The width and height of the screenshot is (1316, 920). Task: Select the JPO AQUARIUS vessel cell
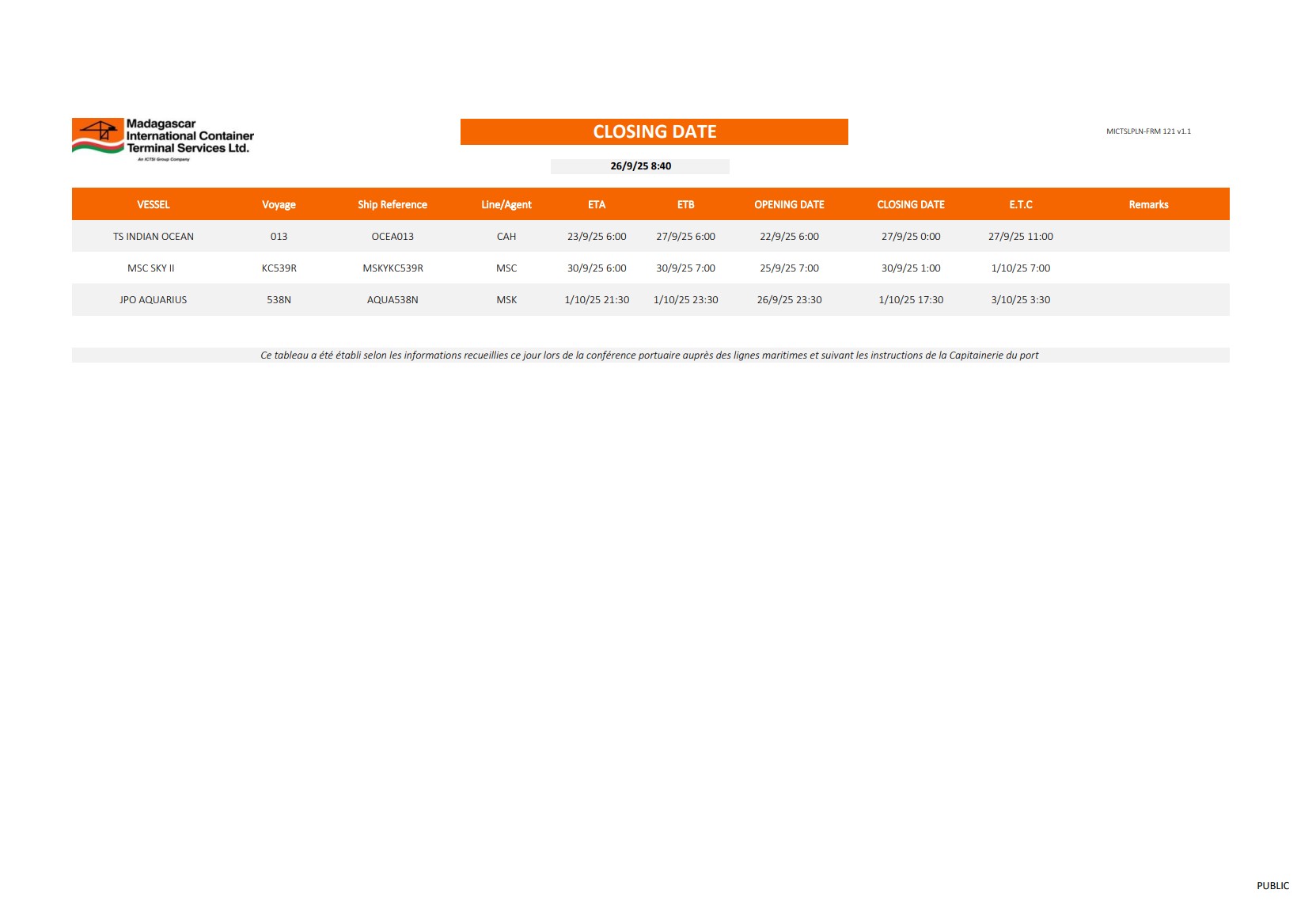pyautogui.click(x=154, y=300)
